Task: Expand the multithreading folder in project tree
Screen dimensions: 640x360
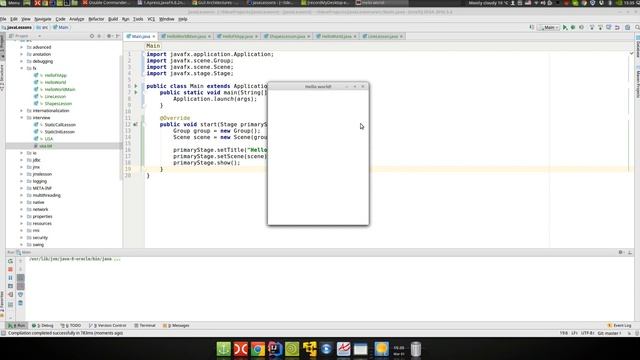Action: (22, 196)
